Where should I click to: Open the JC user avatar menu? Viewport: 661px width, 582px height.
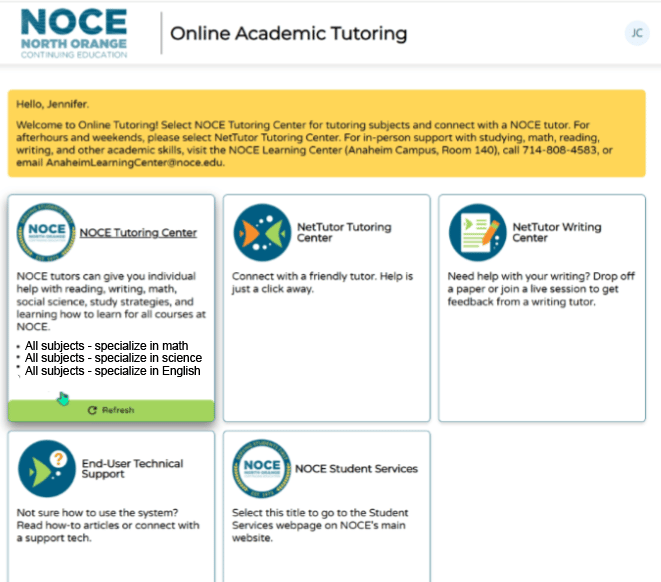click(x=637, y=33)
